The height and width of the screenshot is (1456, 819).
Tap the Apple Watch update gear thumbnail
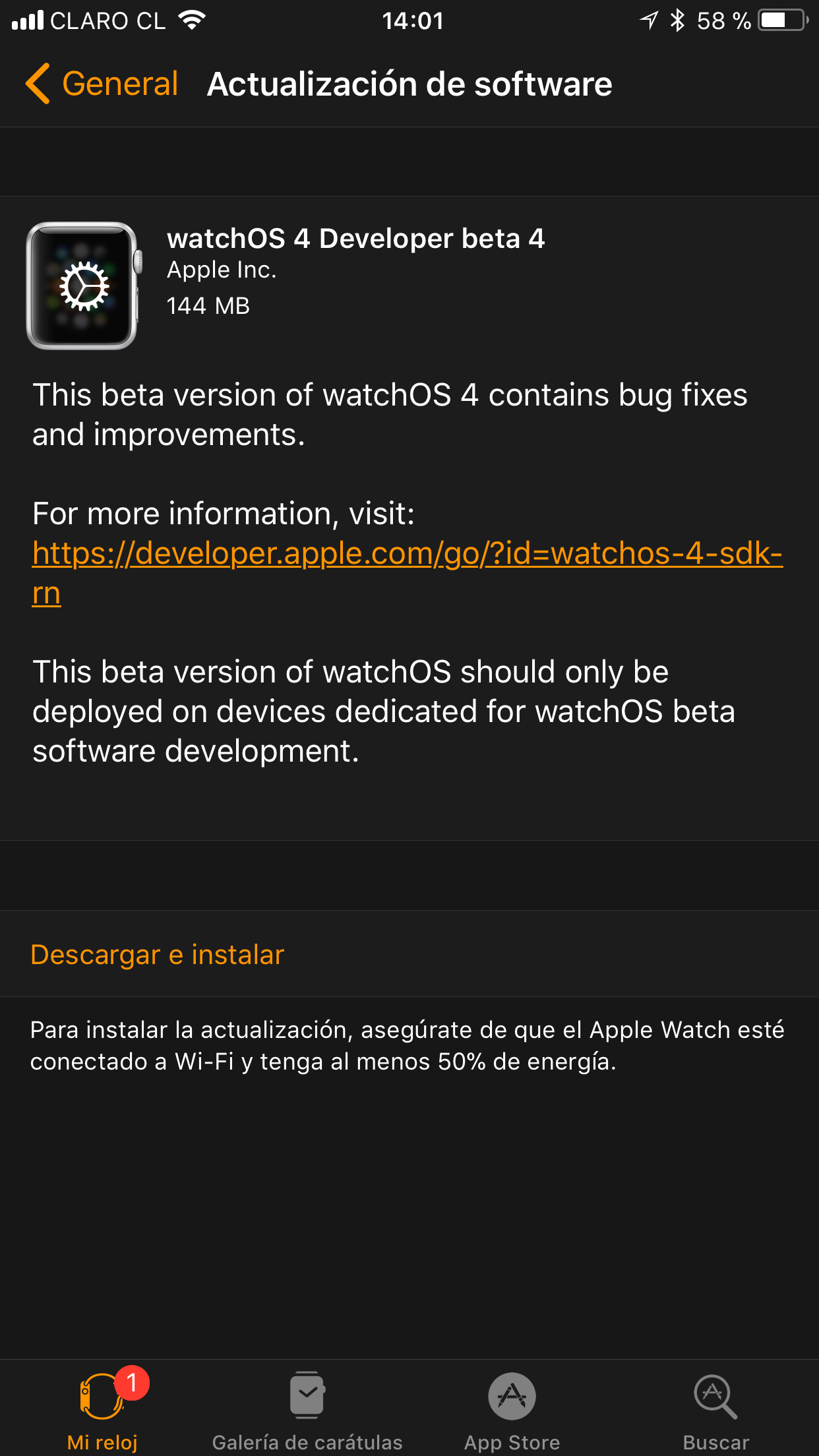[84, 286]
